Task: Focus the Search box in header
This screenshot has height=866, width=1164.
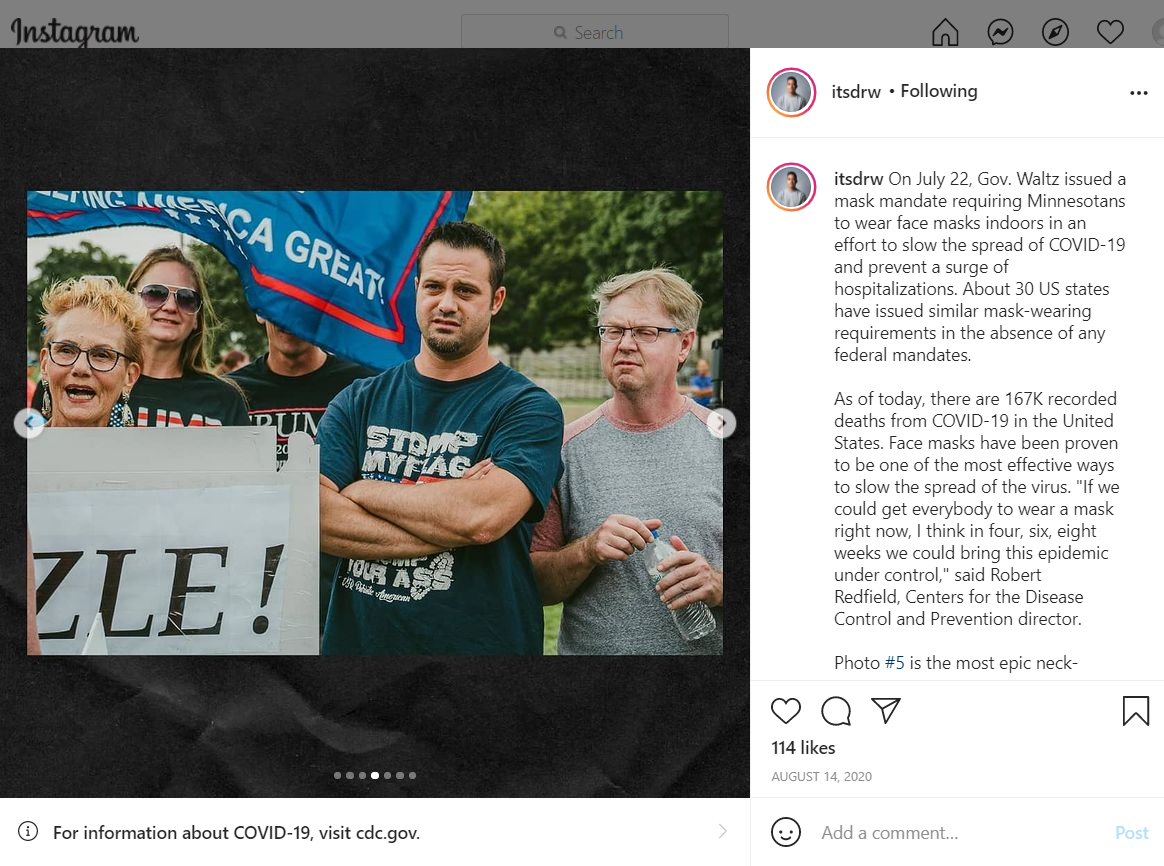Action: point(595,32)
